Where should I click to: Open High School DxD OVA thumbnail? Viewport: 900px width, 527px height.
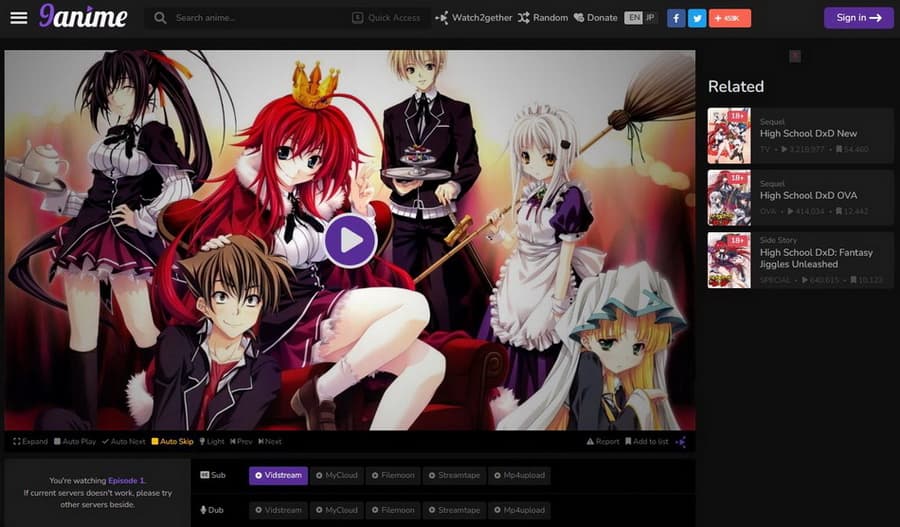tap(729, 197)
